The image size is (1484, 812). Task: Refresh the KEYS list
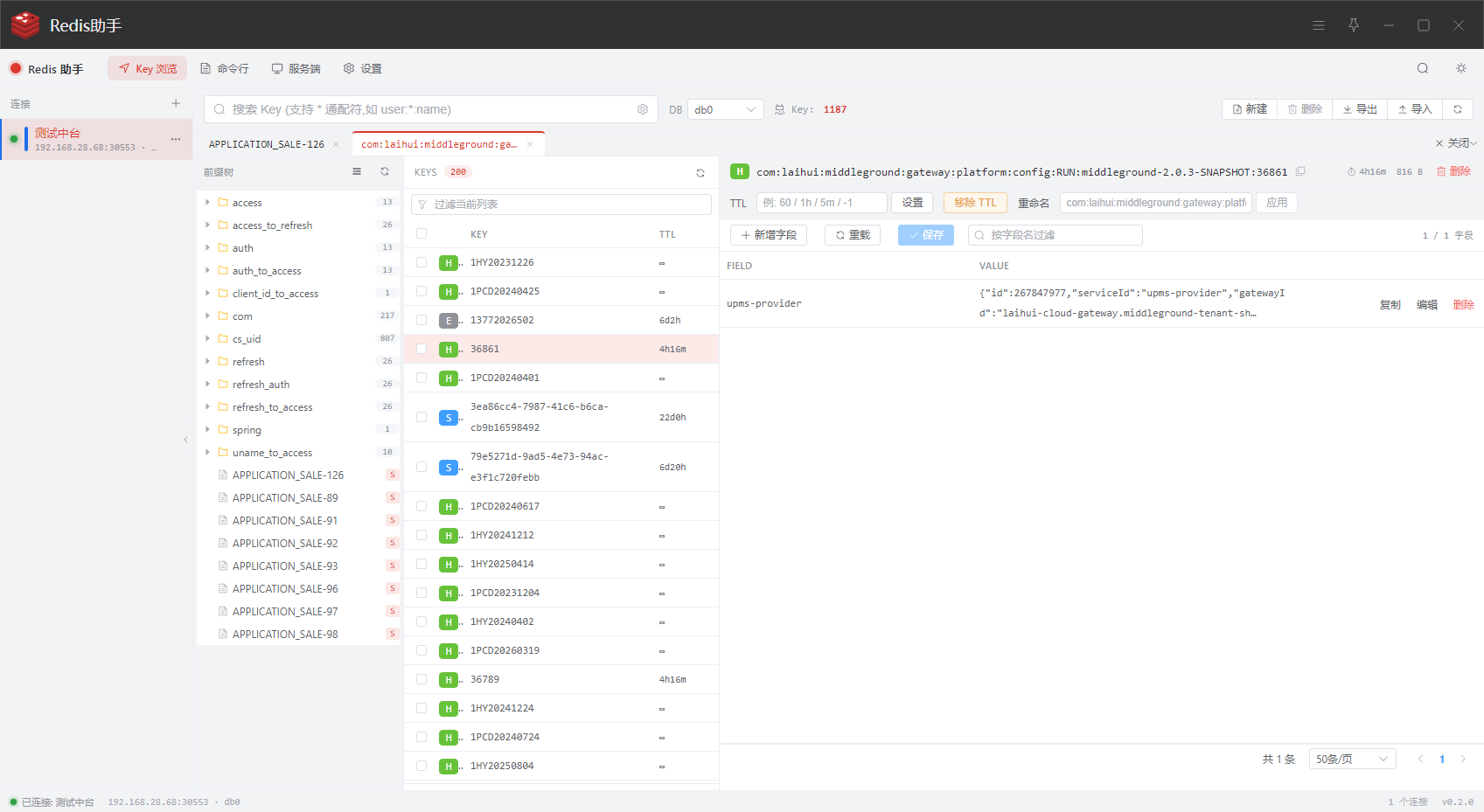[700, 173]
